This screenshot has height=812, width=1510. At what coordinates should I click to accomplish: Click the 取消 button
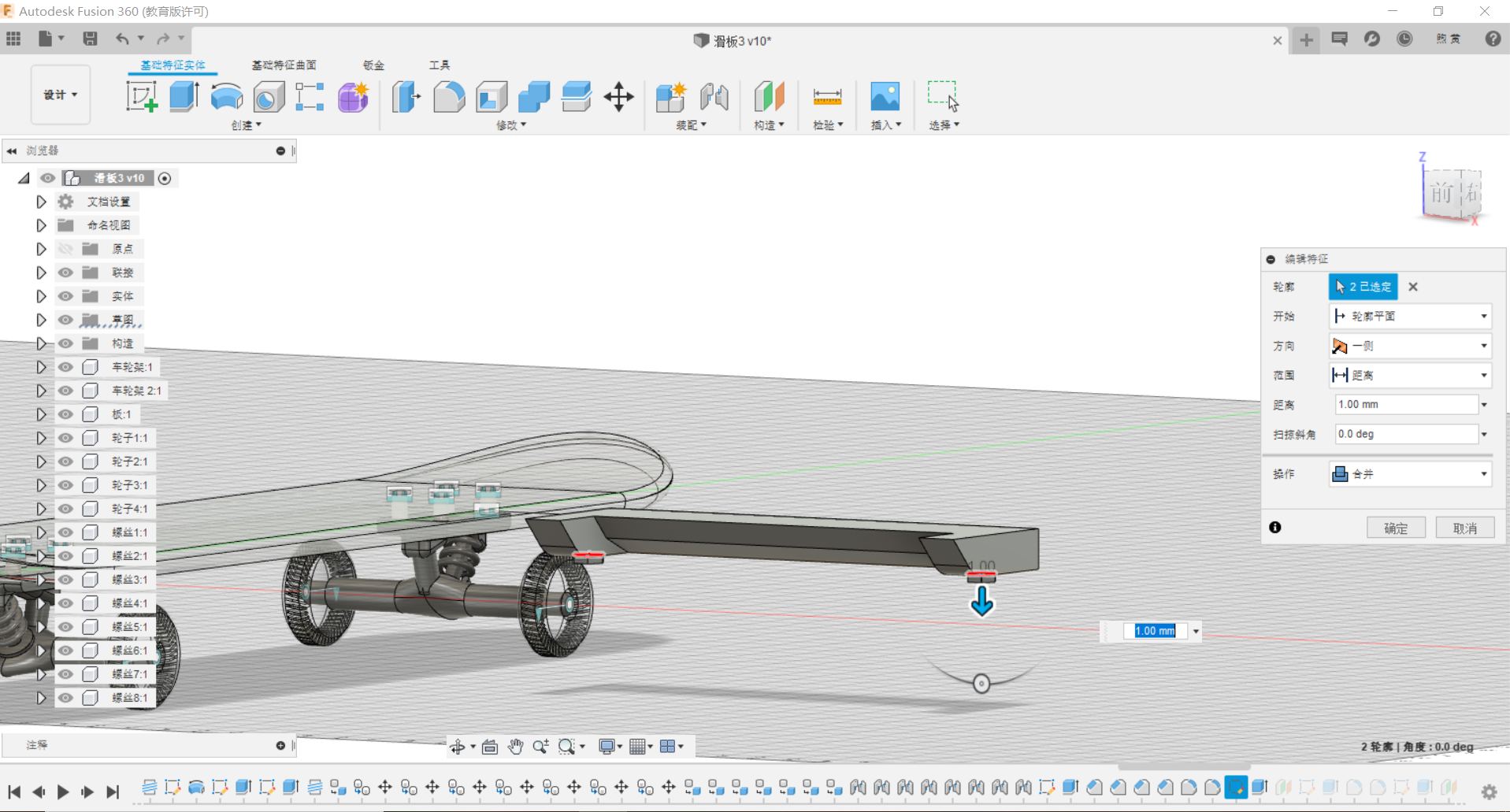tap(1464, 528)
